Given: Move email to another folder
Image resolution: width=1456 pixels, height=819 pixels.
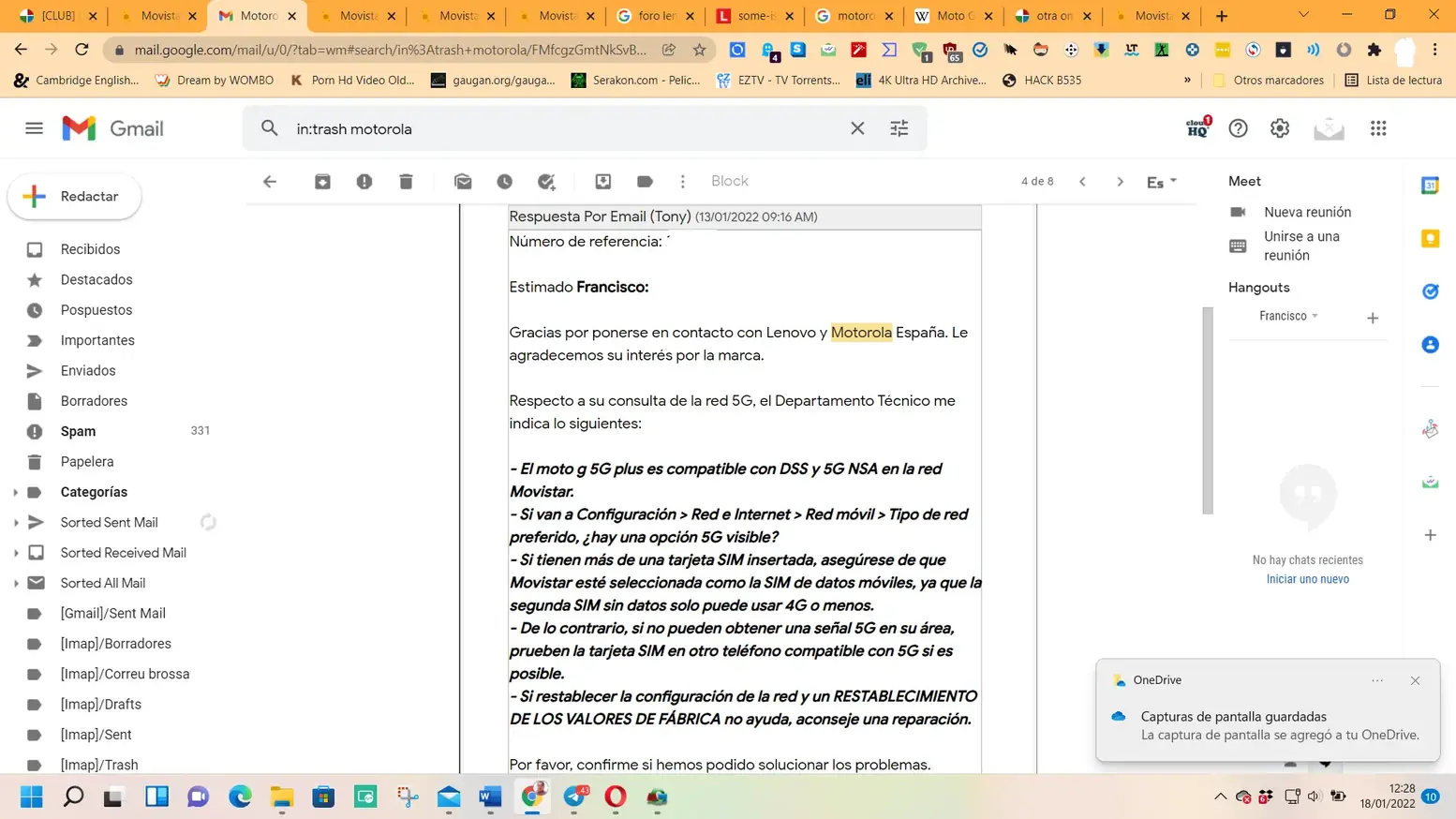Looking at the screenshot, I should [603, 182].
